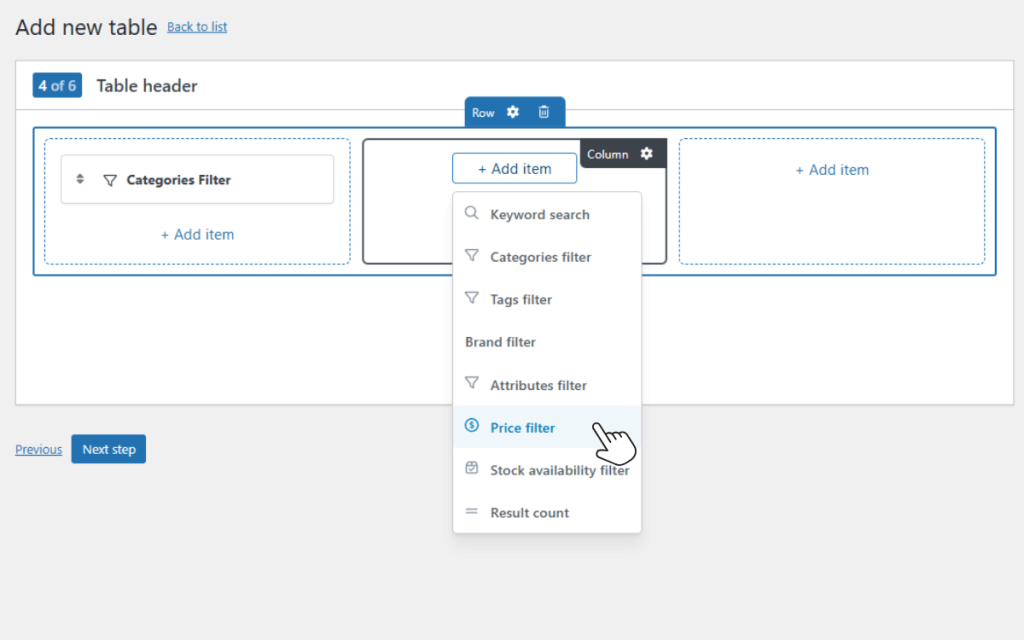Select Price filter from the item menu
This screenshot has height=640, width=1024.
point(521,427)
